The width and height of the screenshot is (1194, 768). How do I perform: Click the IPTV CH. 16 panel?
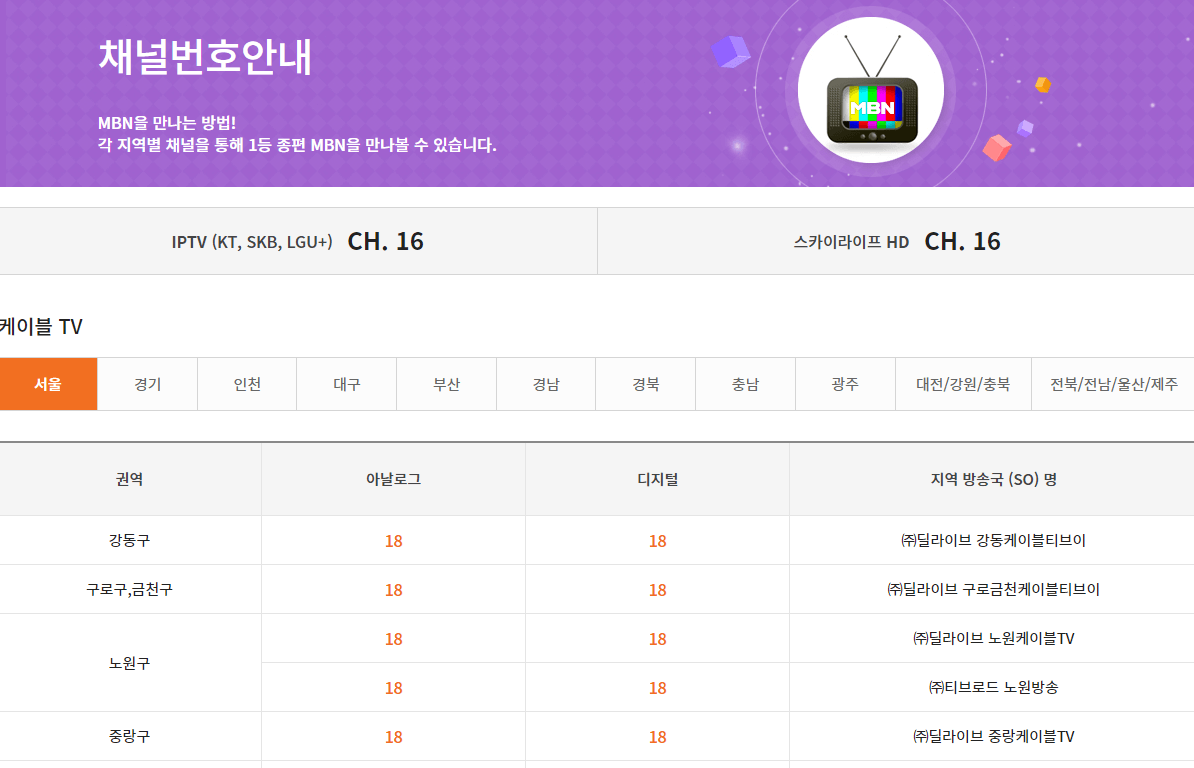298,240
